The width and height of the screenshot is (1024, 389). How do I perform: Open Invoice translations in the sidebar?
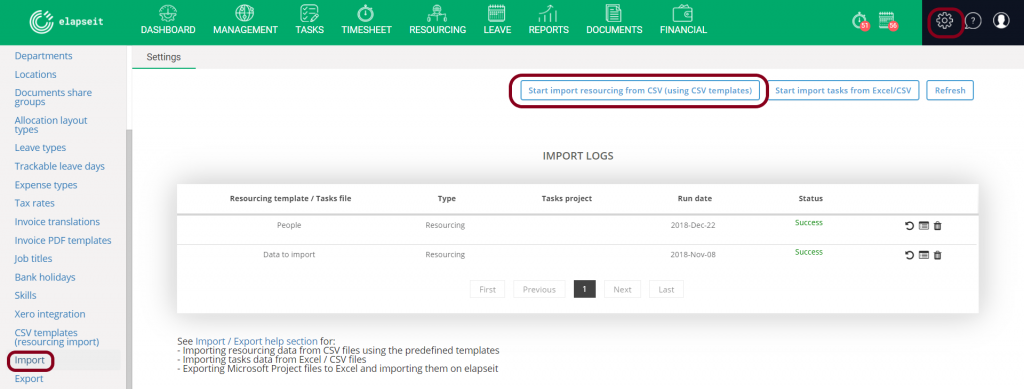(57, 221)
